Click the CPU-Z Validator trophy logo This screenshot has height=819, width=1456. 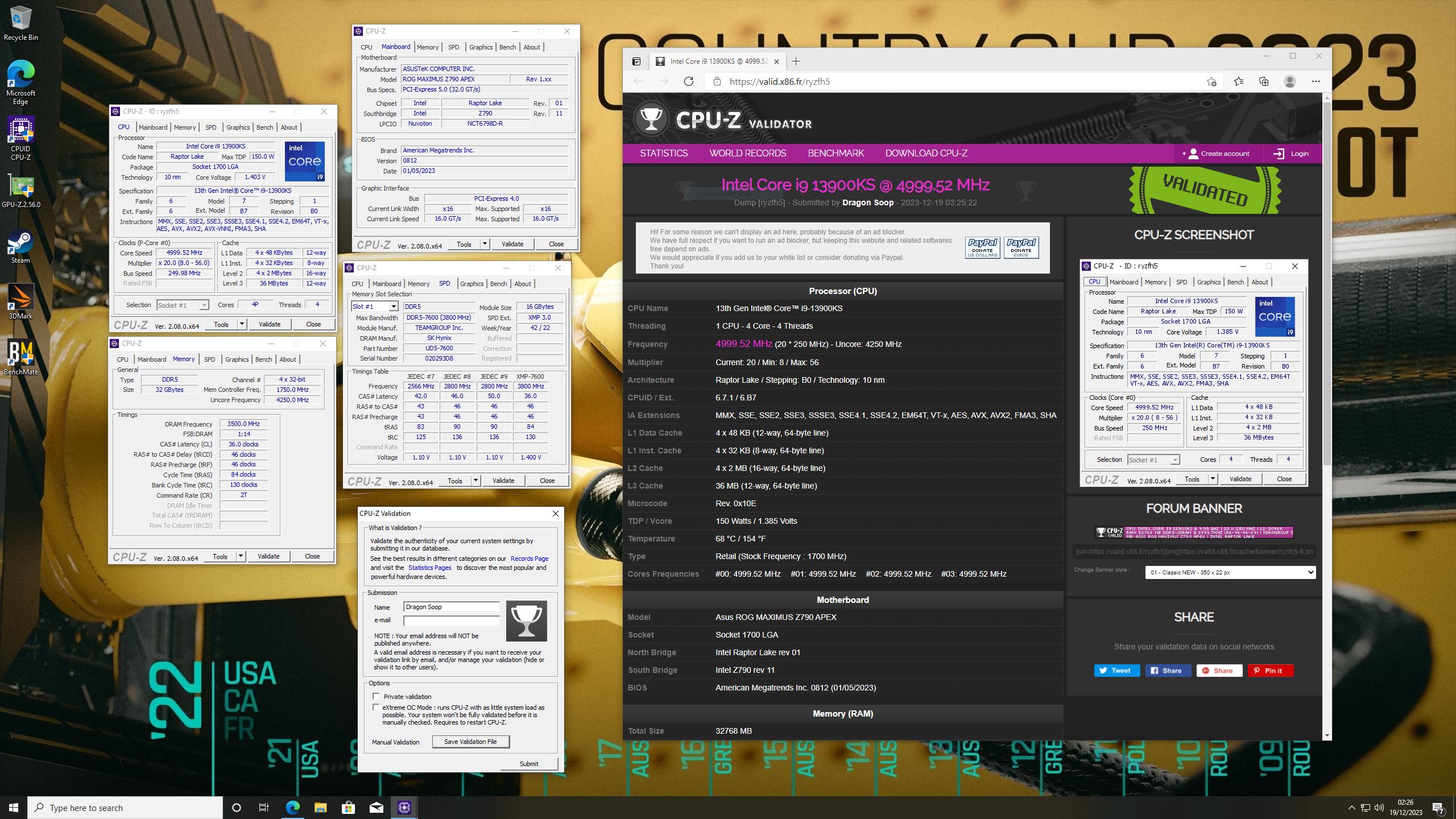click(651, 119)
